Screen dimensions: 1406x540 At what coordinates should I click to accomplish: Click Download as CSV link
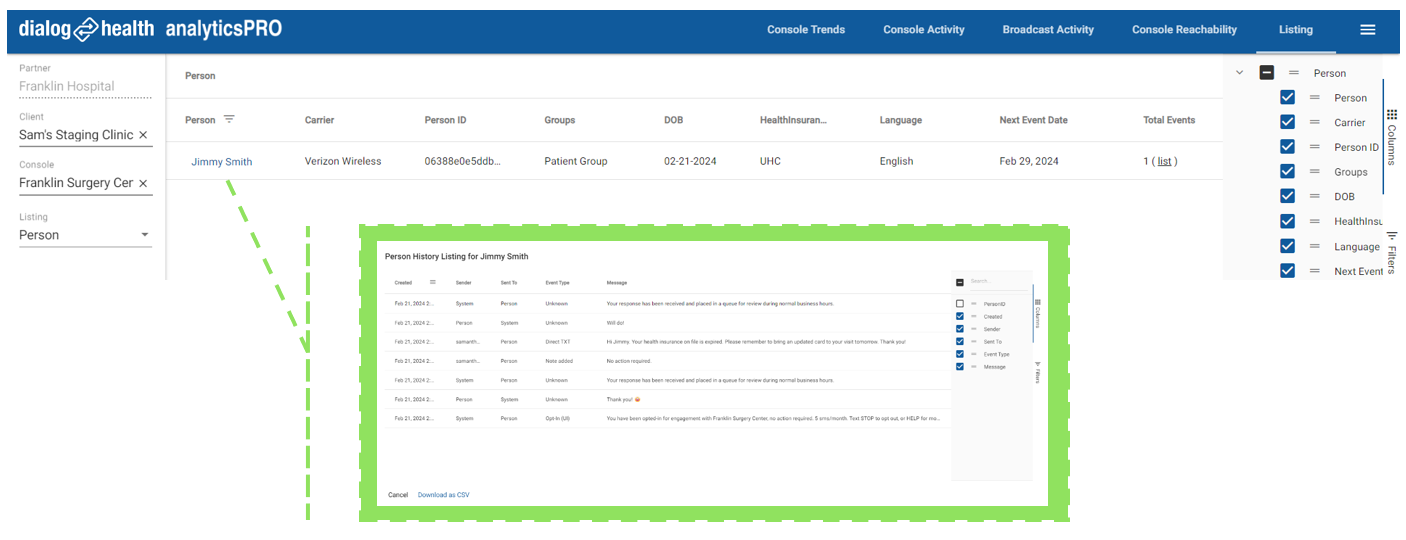(x=444, y=495)
